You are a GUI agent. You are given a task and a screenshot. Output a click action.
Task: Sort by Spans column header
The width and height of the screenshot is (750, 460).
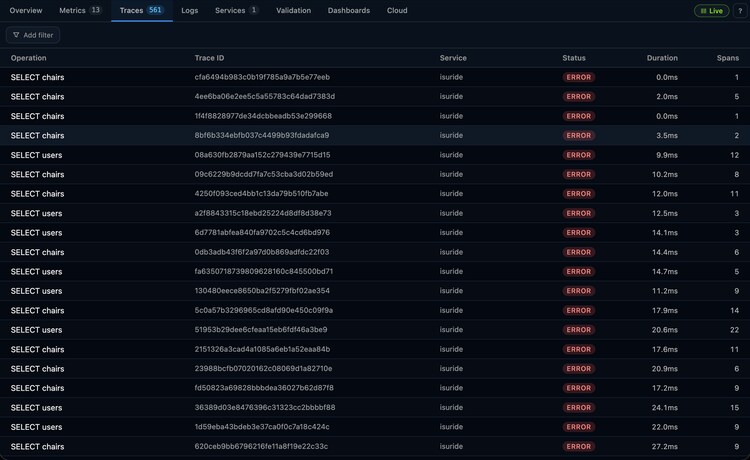(728, 58)
